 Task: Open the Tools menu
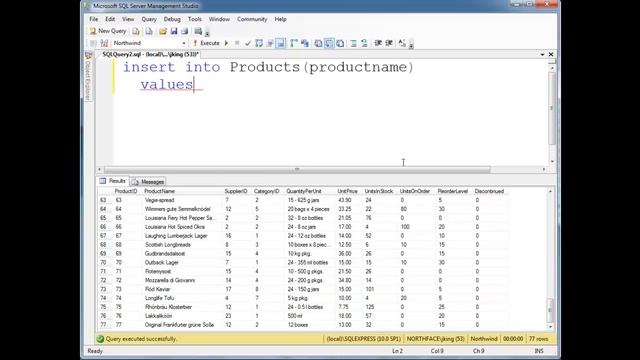tap(195, 19)
